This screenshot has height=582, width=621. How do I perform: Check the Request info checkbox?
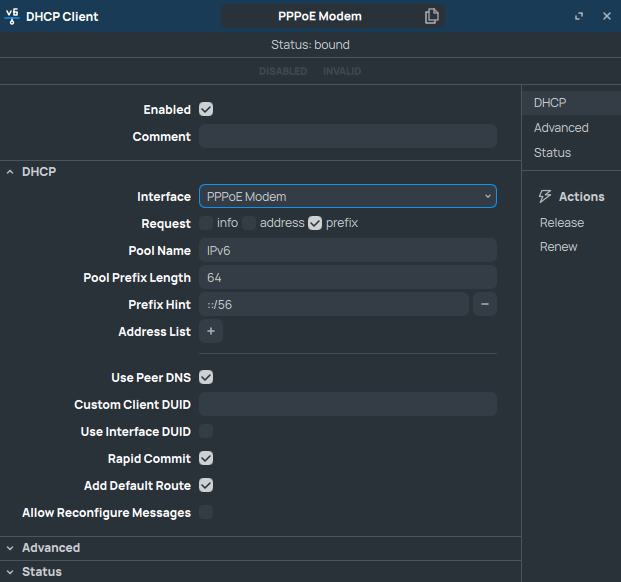206,223
